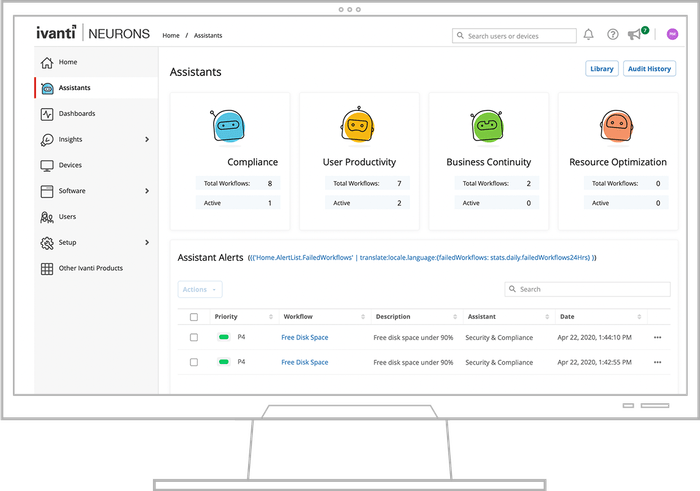Open the Audit History button
Viewport: 700px width, 491px height.
(649, 69)
